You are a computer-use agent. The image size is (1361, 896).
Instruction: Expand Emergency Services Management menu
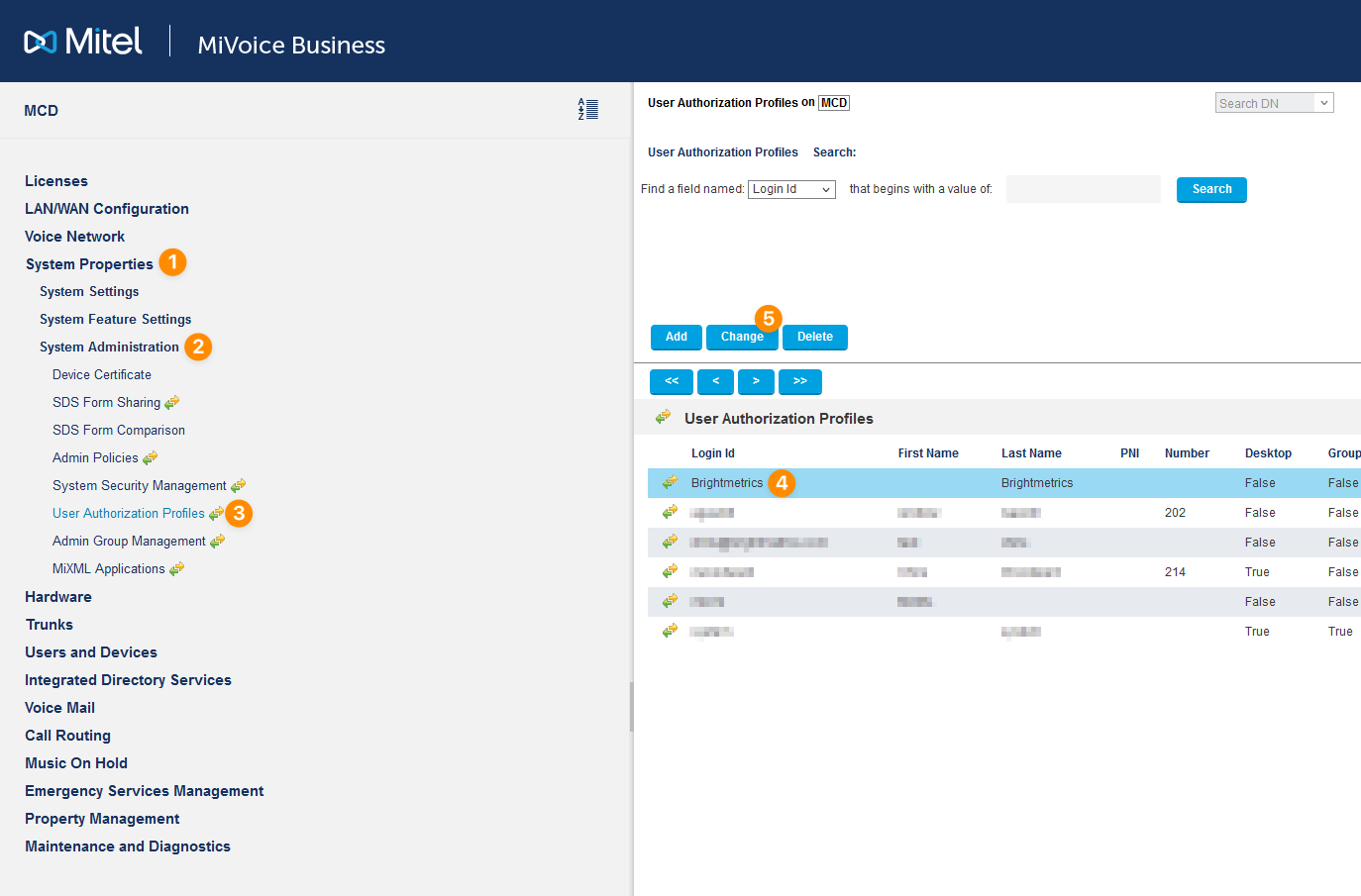[x=145, y=791]
